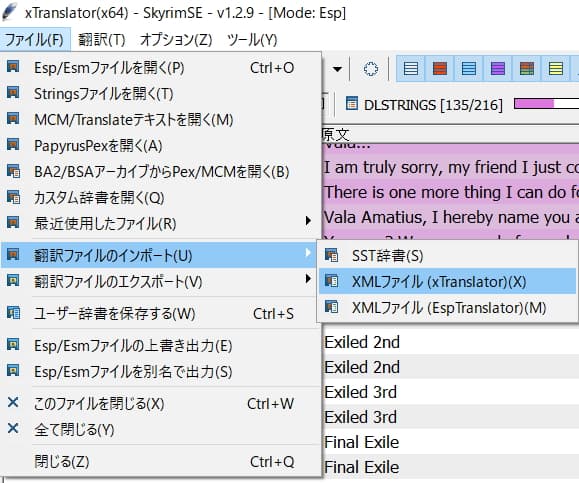Viewport: 579px width, 483px height.
Task: Click icon beside BA2/BSAアーカイブ entry
Action: (13, 171)
